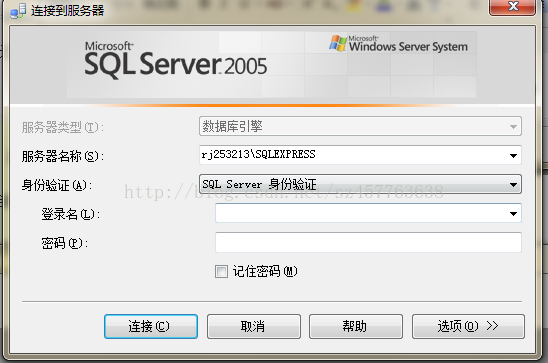
Task: Click the 密码 label text
Action: (65, 243)
